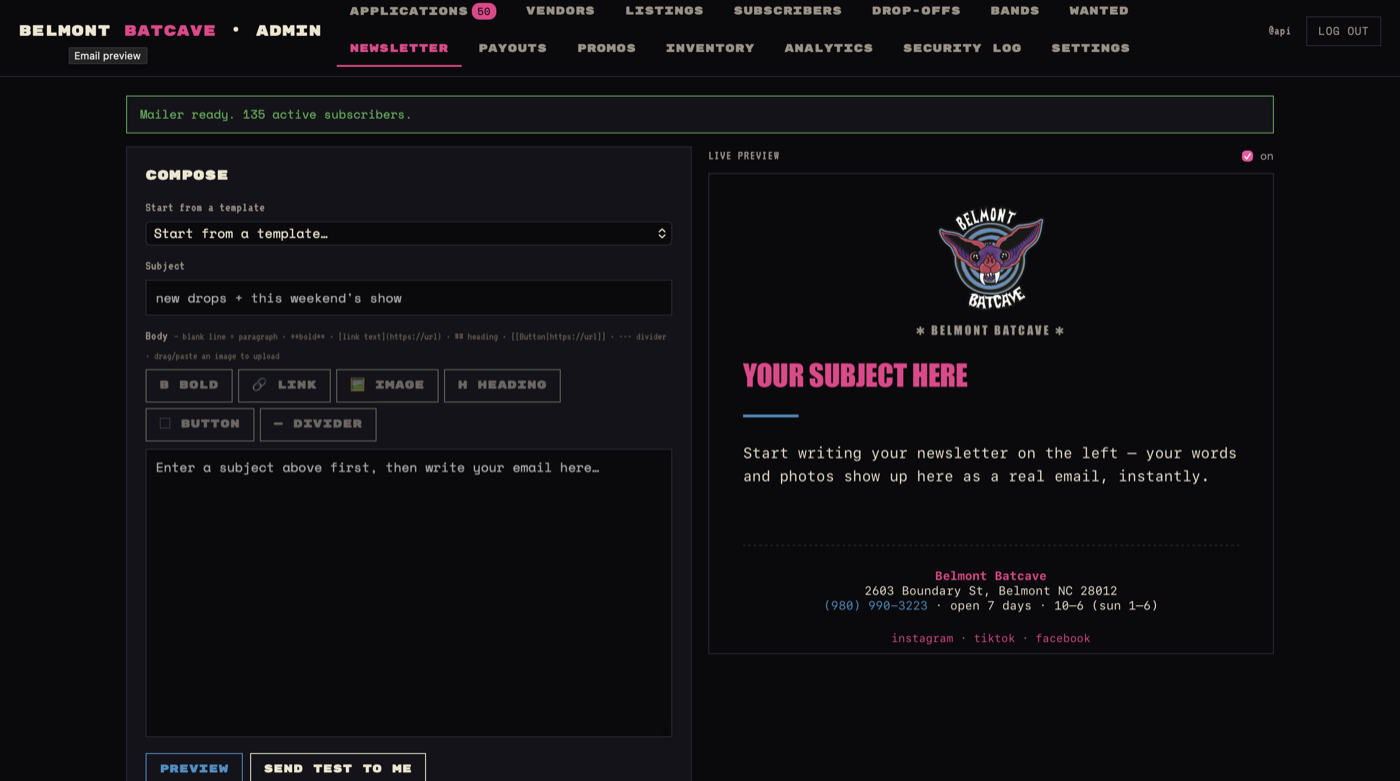Open the facebook link in preview footer
The width and height of the screenshot is (1400, 781).
click(x=1062, y=638)
